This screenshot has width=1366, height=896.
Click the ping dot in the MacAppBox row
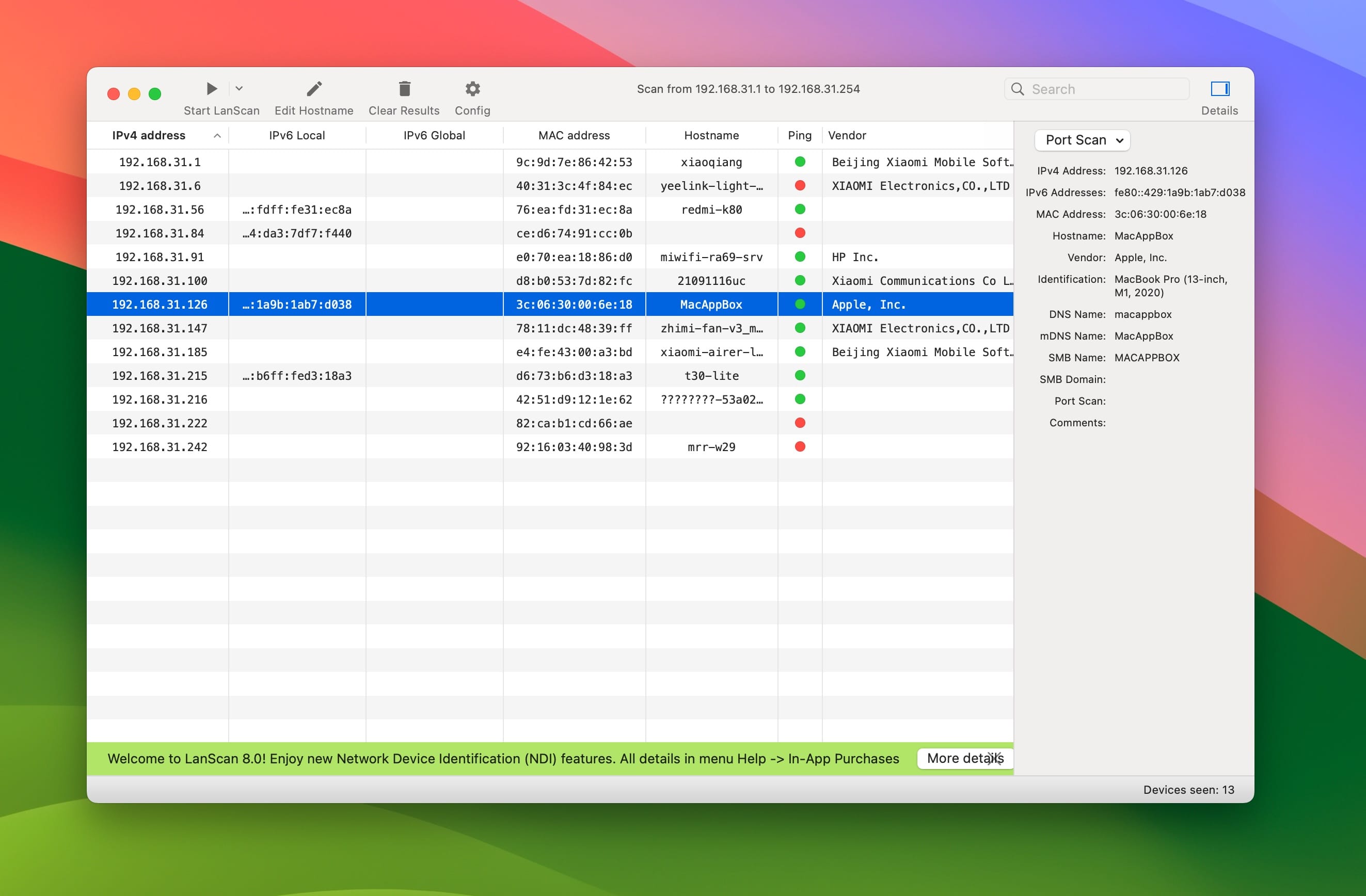800,304
